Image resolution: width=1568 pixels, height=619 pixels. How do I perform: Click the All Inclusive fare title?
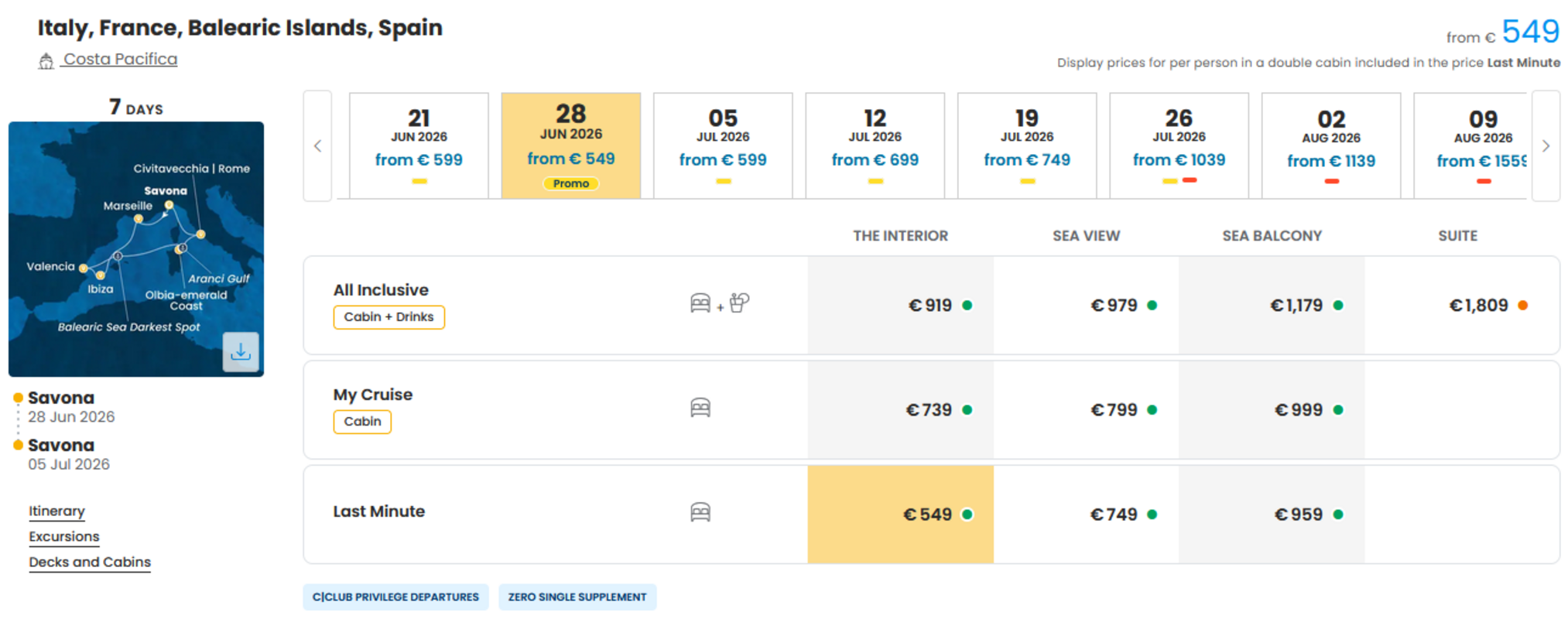(x=381, y=290)
